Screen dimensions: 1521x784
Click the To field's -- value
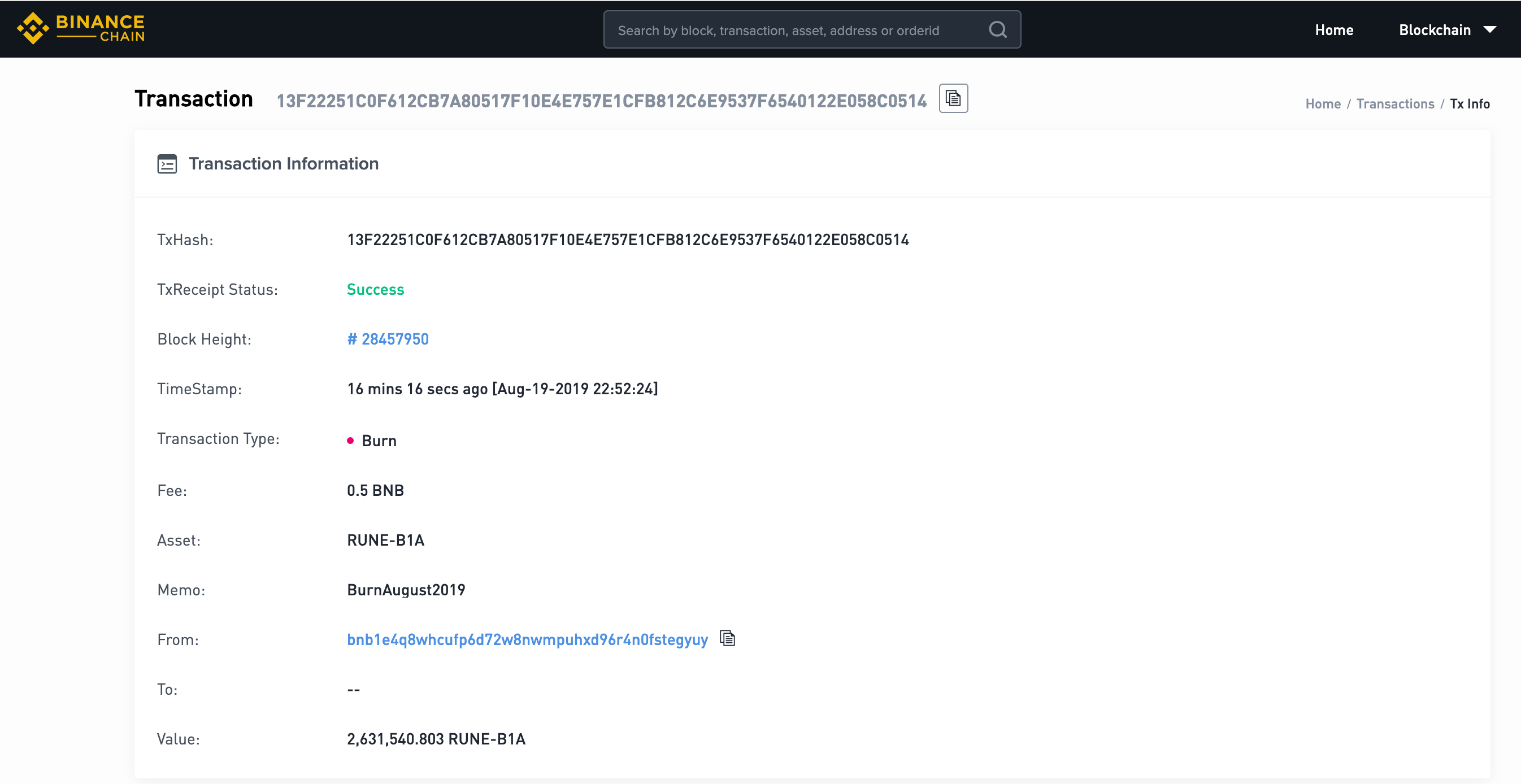pos(353,689)
